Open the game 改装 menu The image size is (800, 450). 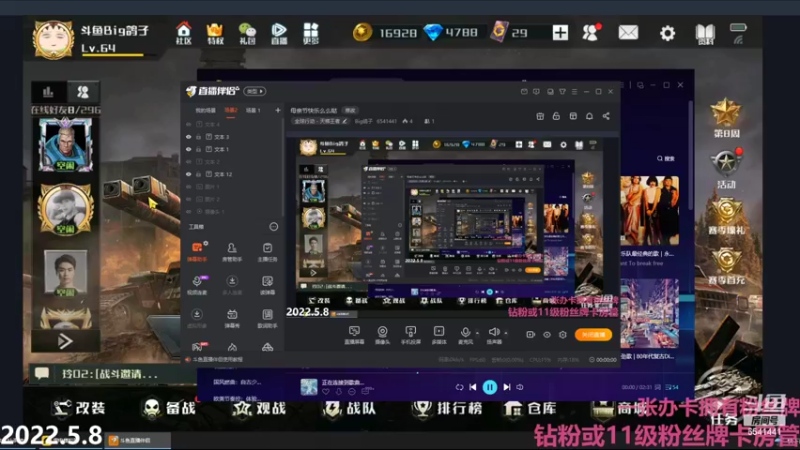[x=79, y=408]
